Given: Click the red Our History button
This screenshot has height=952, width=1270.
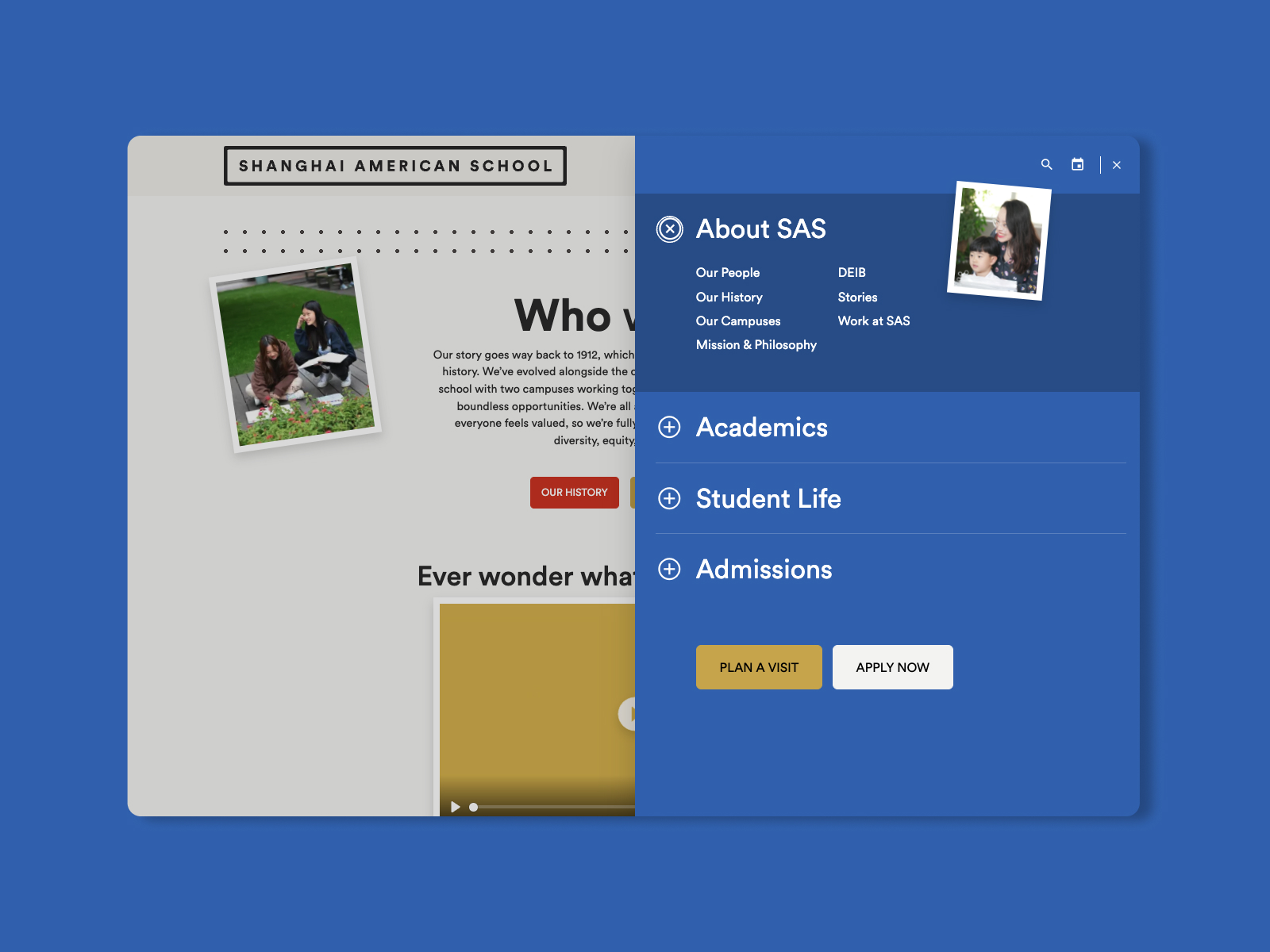Looking at the screenshot, I should pos(574,493).
